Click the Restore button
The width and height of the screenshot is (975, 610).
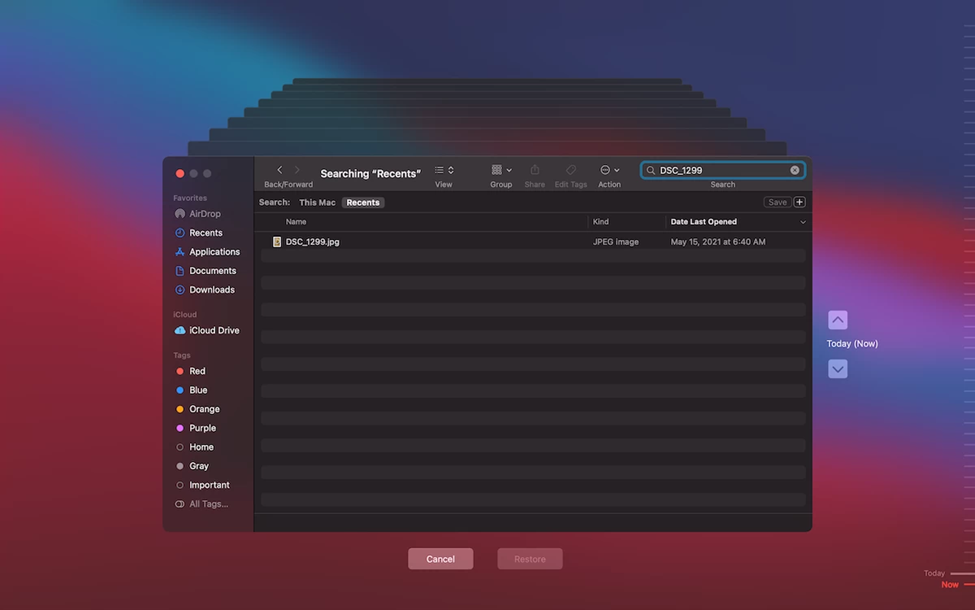530,559
